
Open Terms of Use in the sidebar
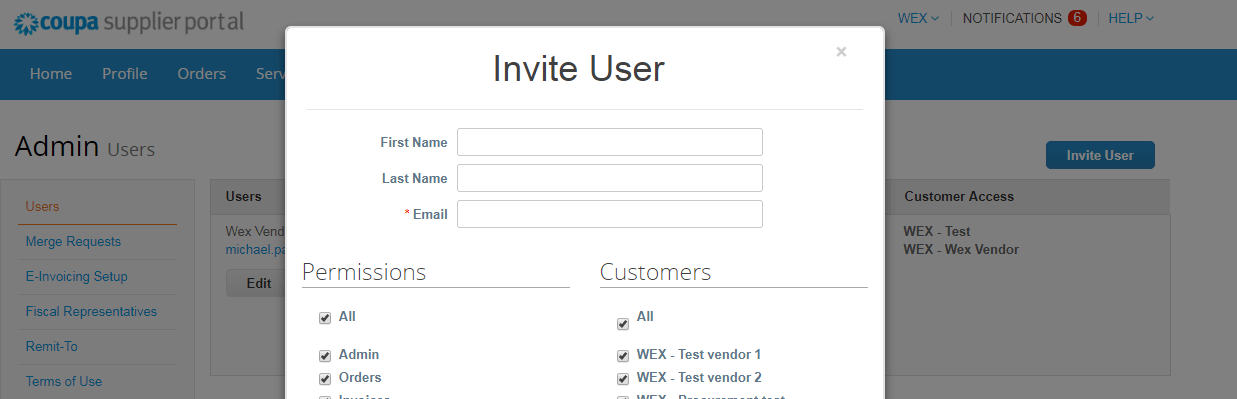64,381
